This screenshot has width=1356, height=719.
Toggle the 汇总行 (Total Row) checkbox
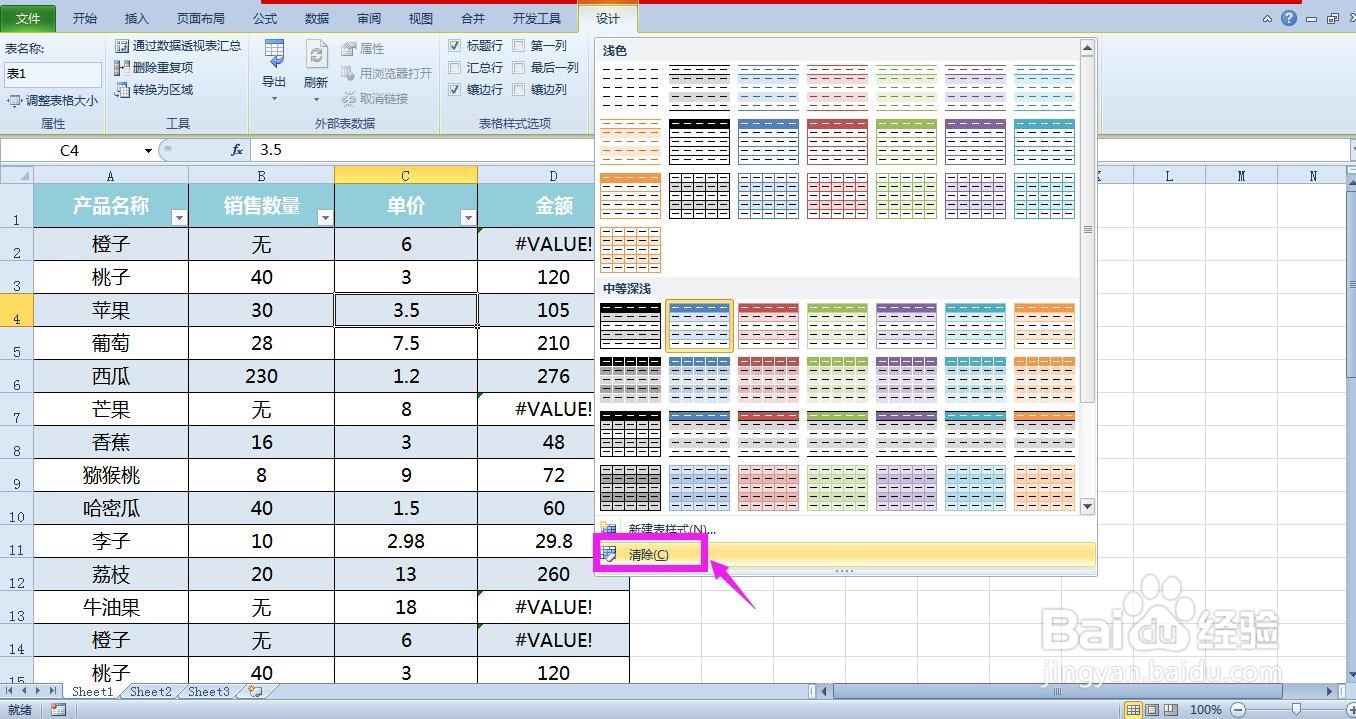(x=456, y=67)
